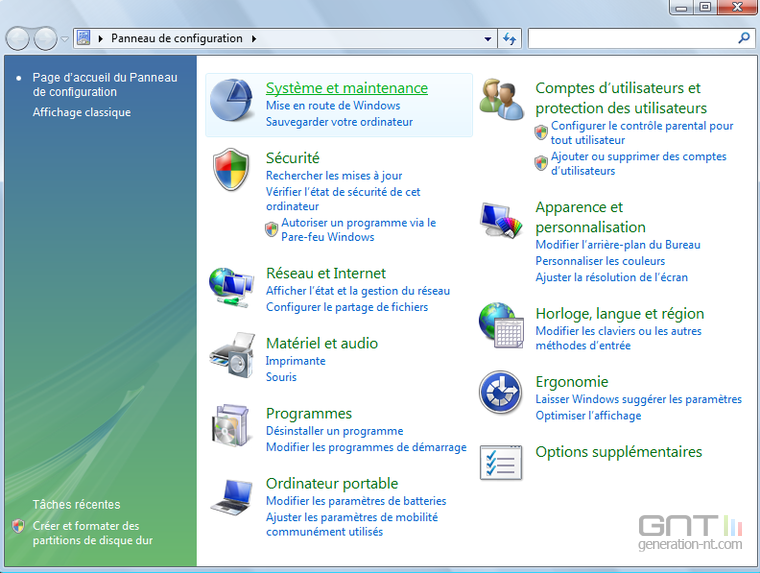
Task: Open the Comptes d'utilisateurs people icon
Action: (x=501, y=99)
